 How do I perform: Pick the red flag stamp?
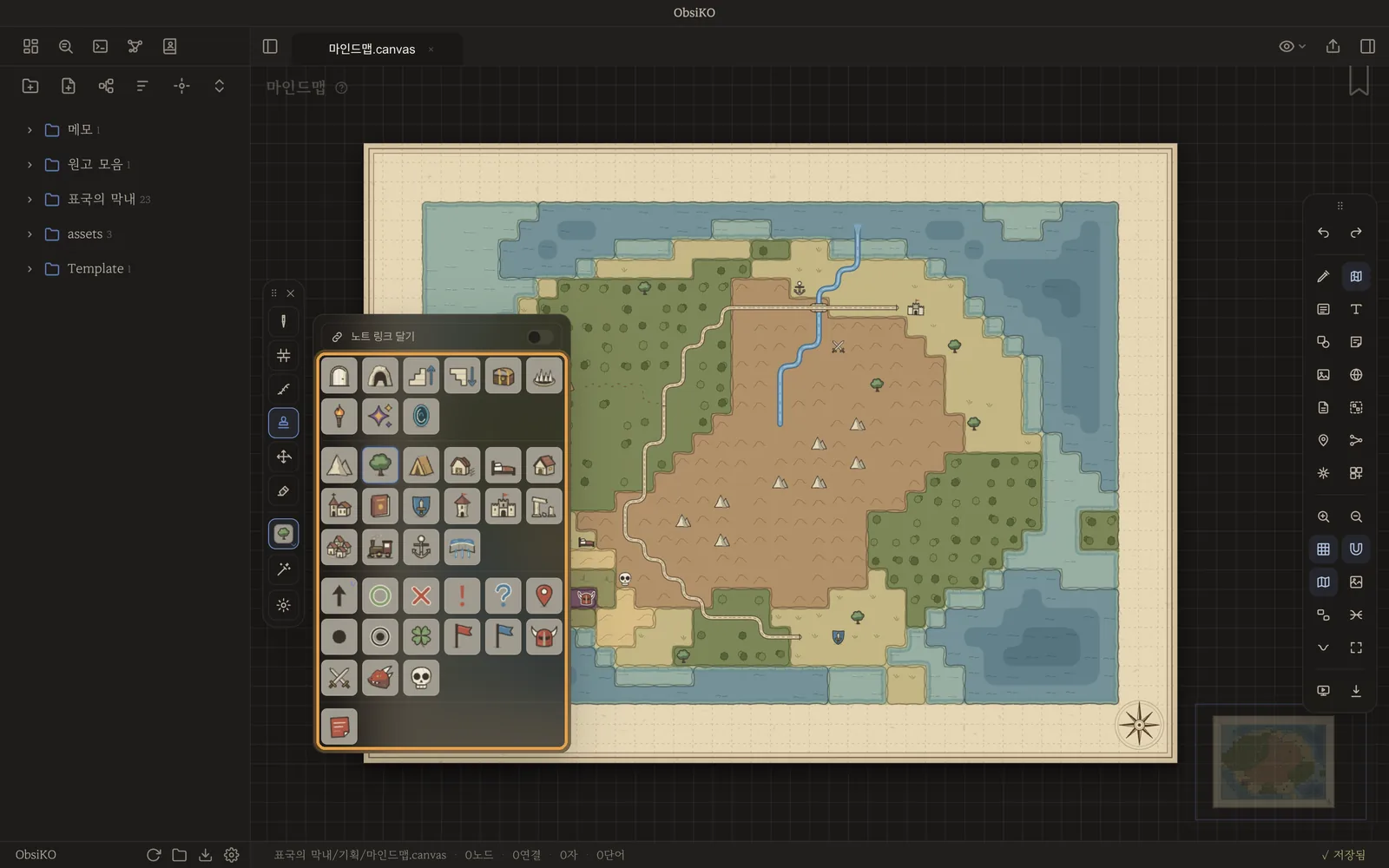[x=462, y=636]
